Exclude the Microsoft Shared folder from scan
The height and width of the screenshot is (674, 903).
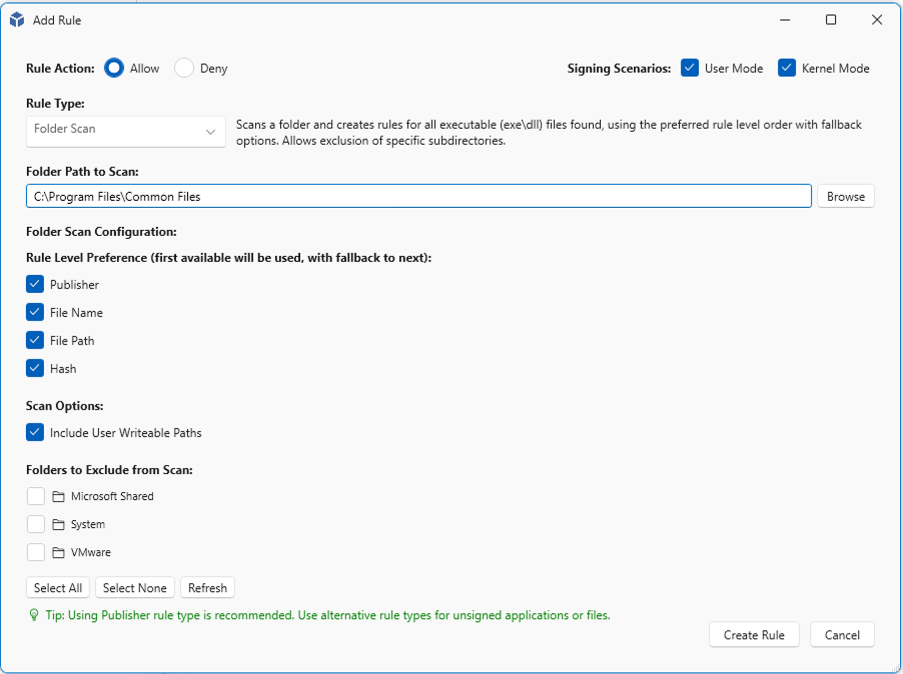36,497
